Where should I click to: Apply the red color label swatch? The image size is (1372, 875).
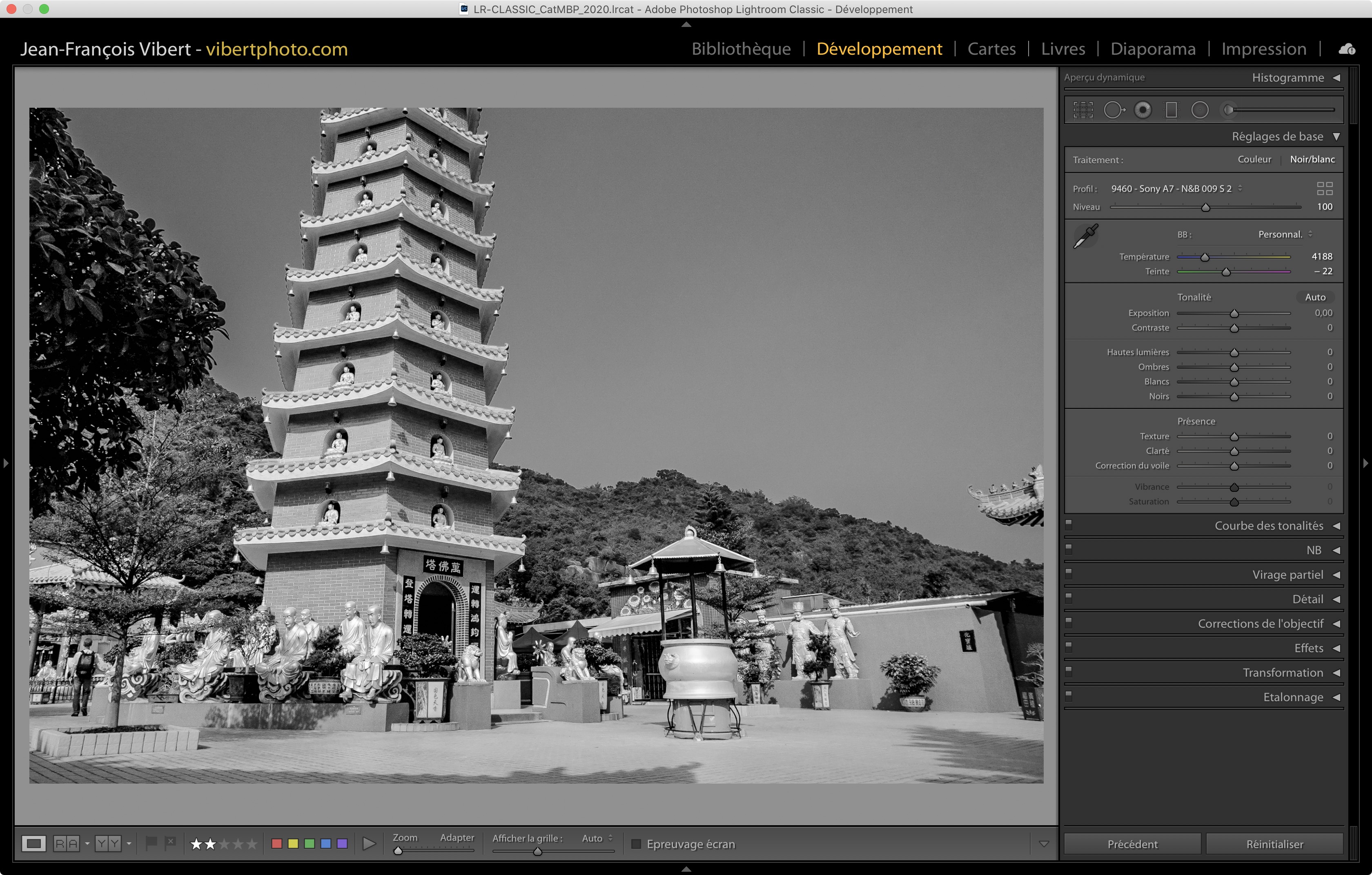click(277, 844)
